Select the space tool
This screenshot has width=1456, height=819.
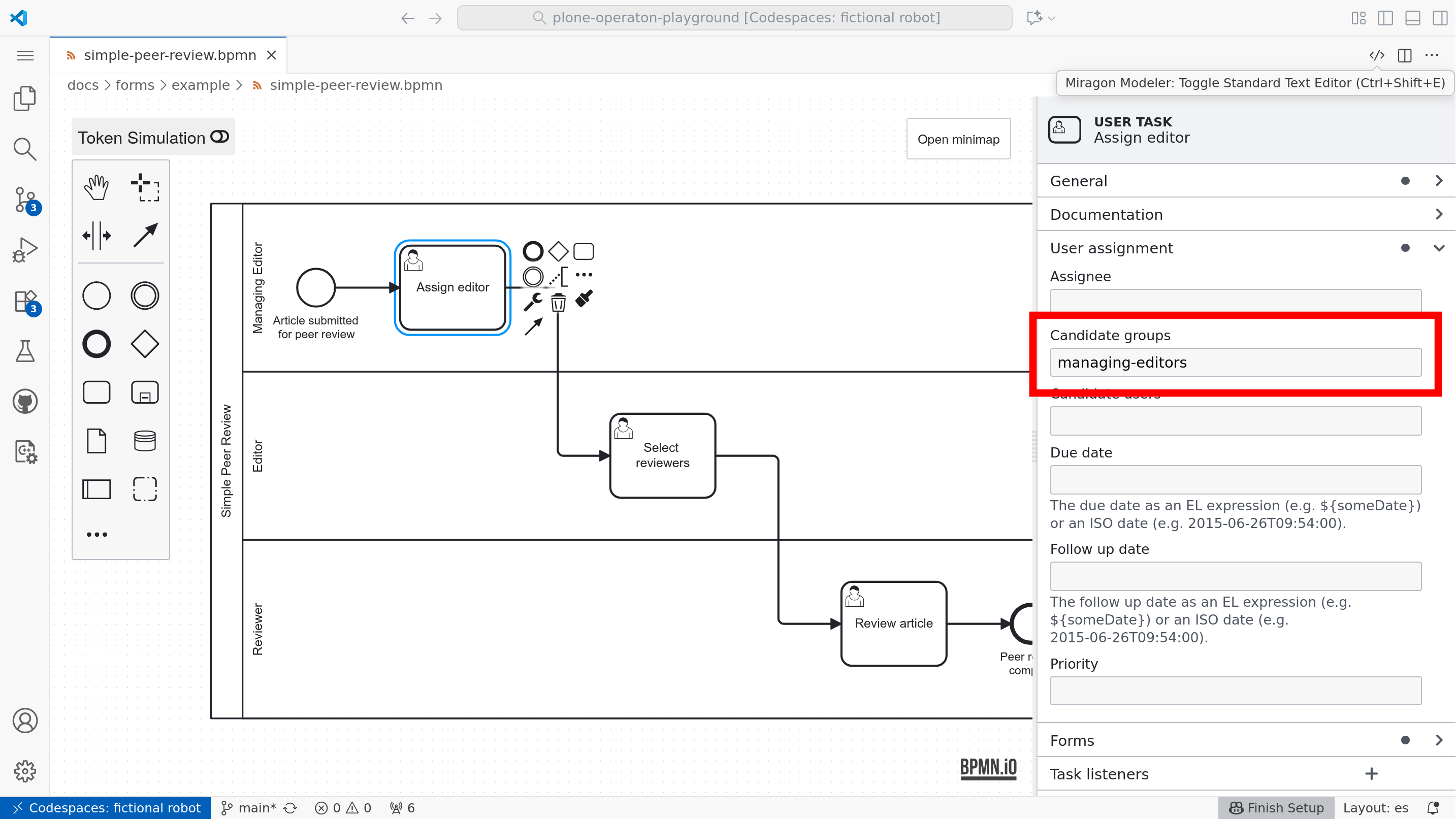click(x=96, y=235)
